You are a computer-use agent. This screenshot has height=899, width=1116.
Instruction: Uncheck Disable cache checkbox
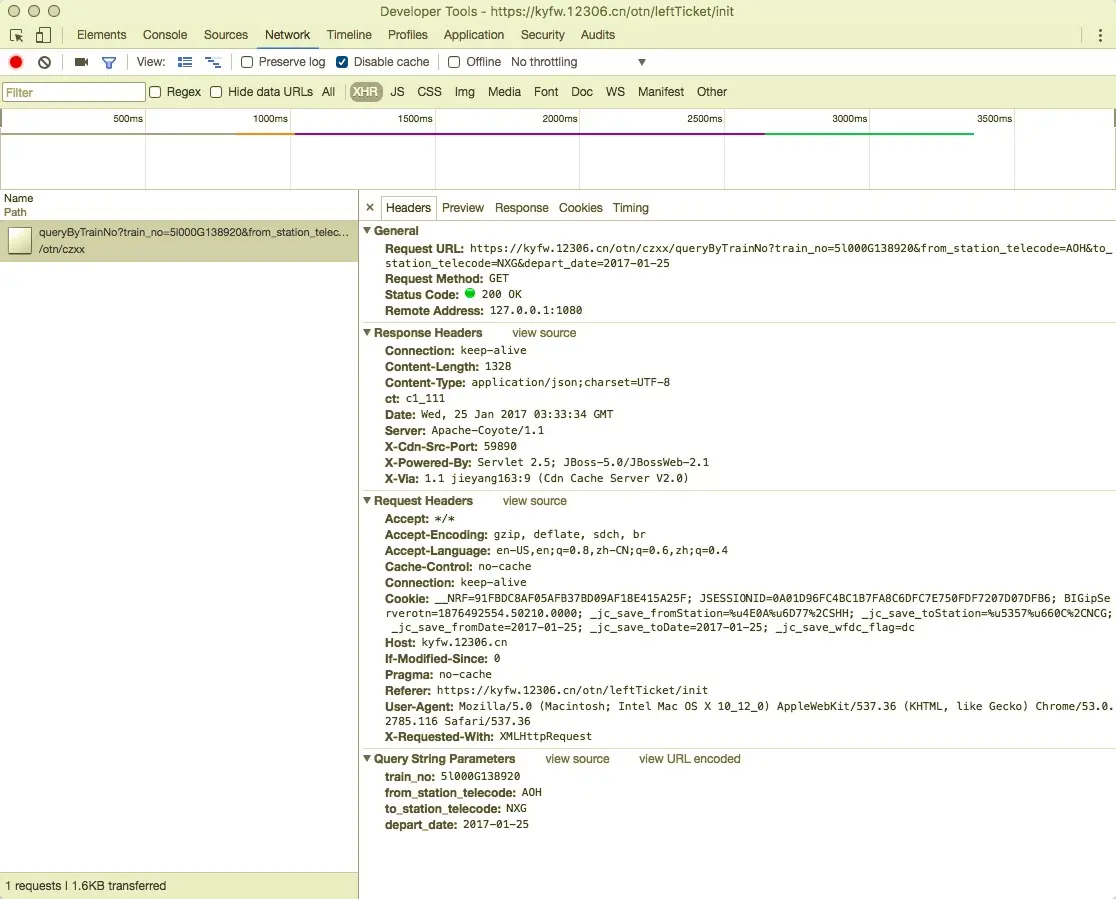point(342,62)
